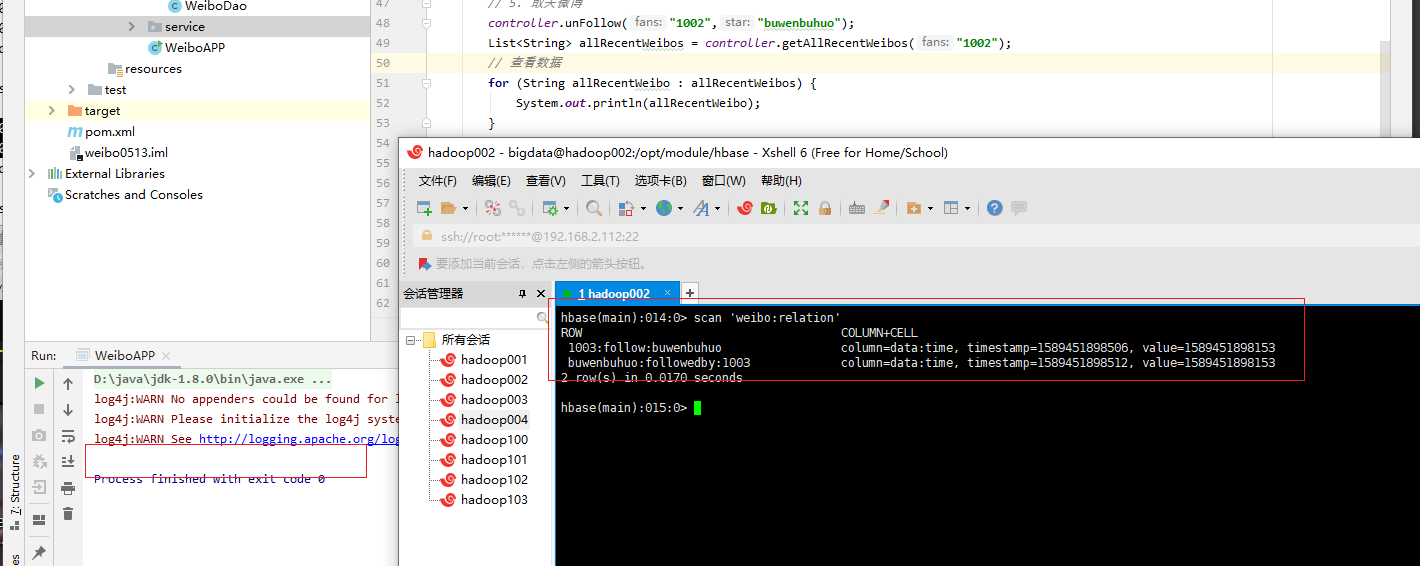1420x566 pixels.
Task: Click the new folder icon in Xshell toolbar
Action: pos(914,208)
